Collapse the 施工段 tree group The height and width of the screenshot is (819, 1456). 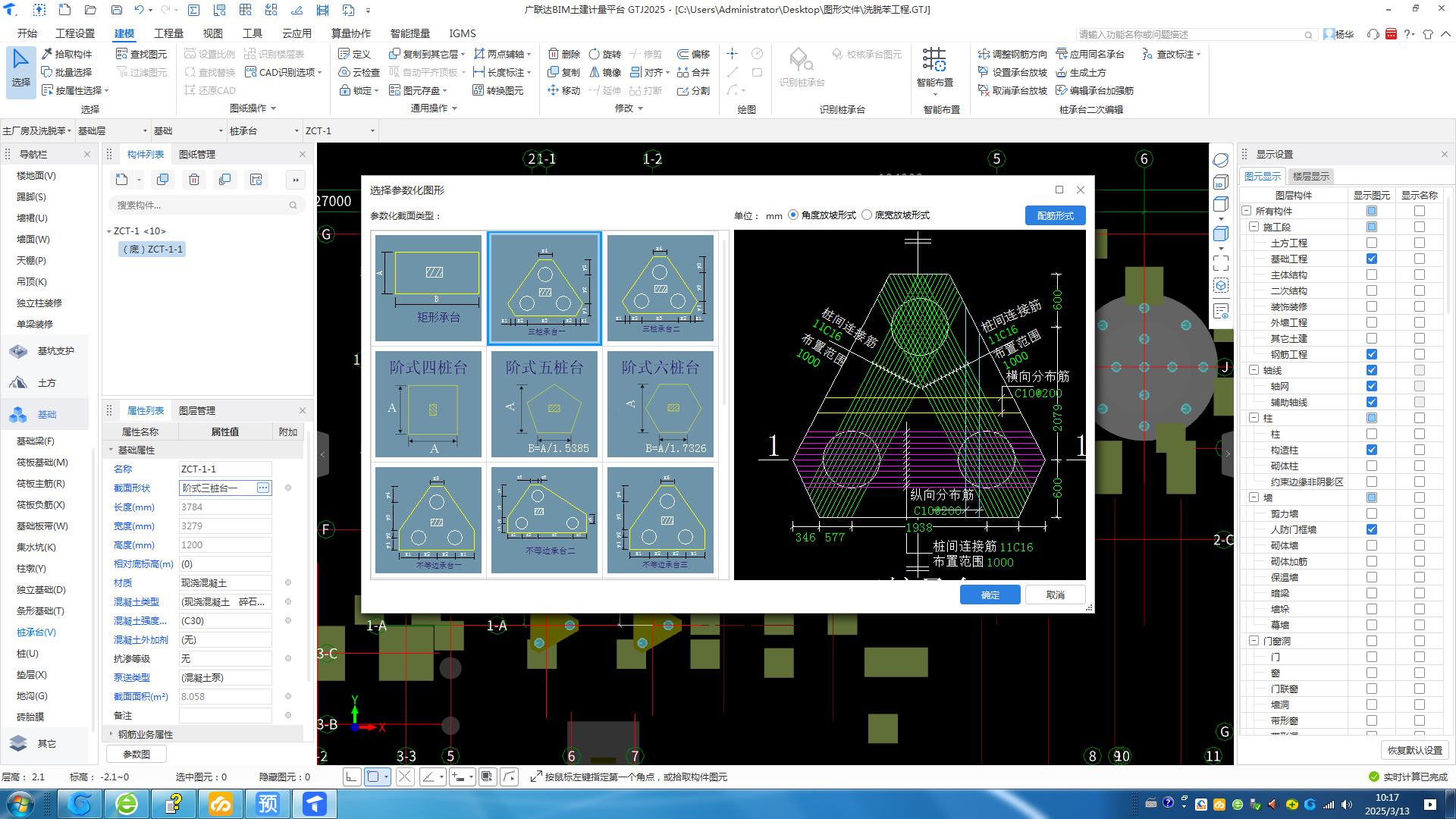tap(1254, 227)
